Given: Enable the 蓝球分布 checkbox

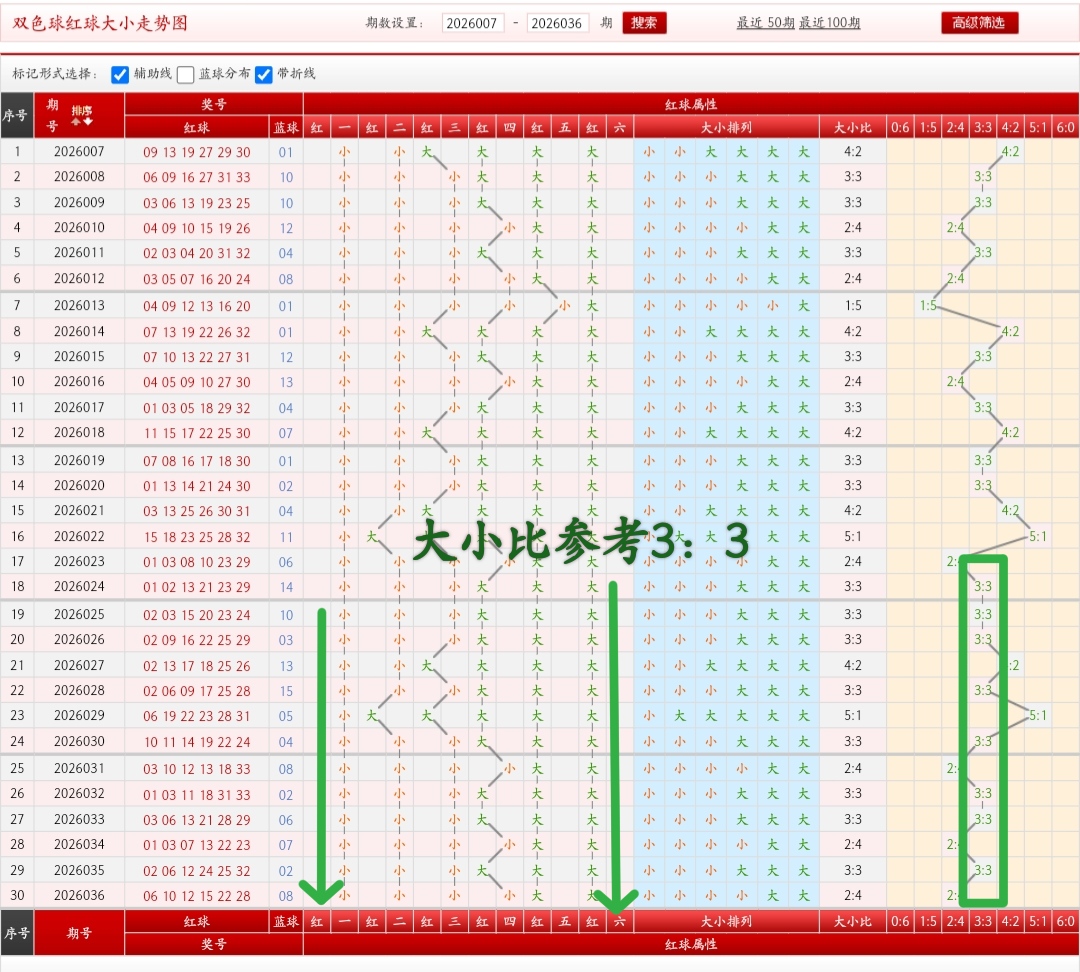Looking at the screenshot, I should 186,74.
